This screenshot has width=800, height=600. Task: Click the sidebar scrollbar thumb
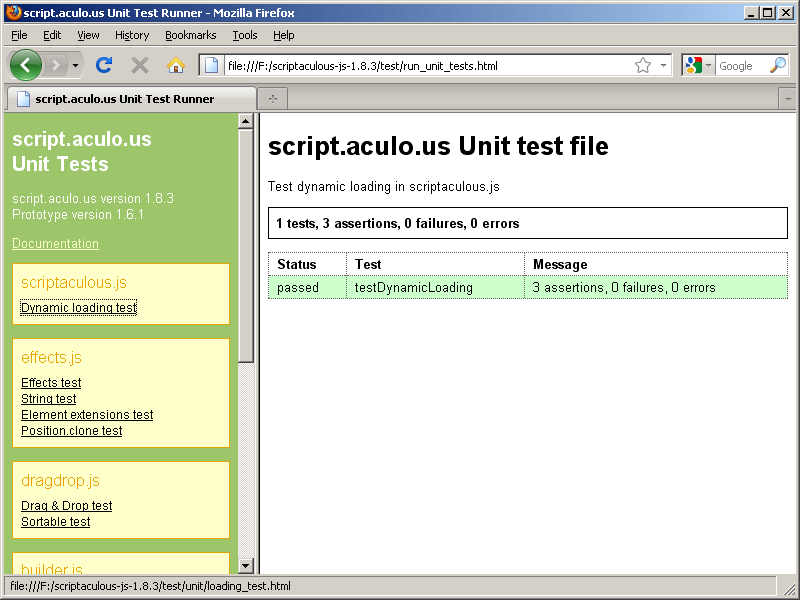coord(245,246)
